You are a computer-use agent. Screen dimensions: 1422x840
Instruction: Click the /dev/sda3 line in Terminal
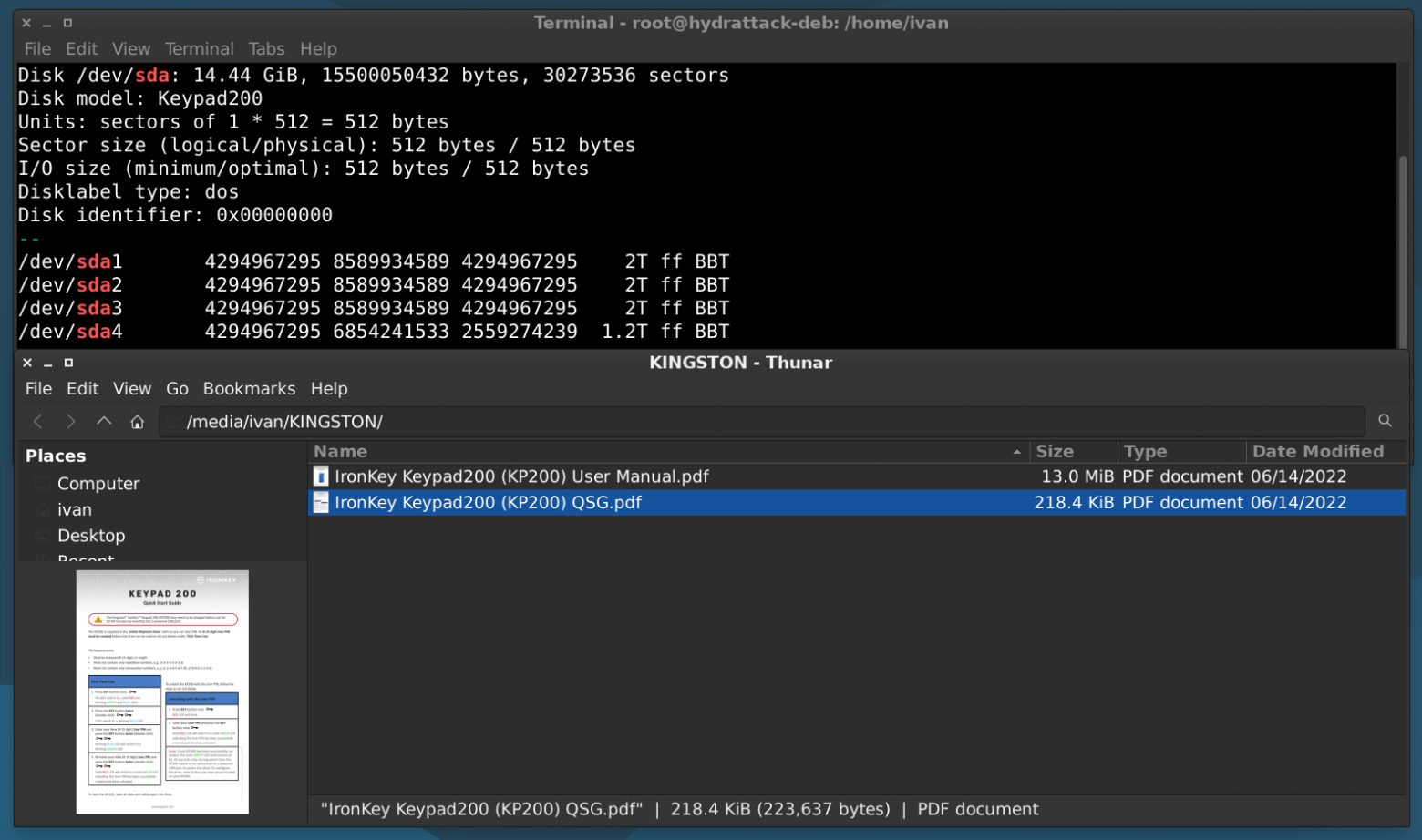tap(374, 308)
